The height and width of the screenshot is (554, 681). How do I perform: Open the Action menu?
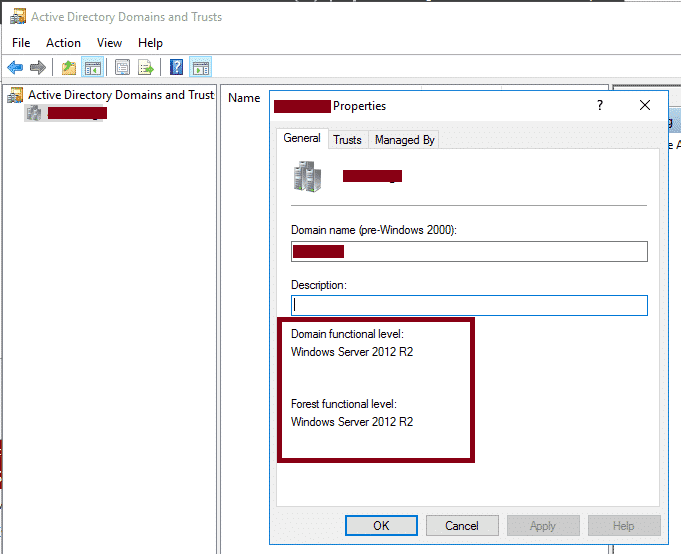pos(63,43)
